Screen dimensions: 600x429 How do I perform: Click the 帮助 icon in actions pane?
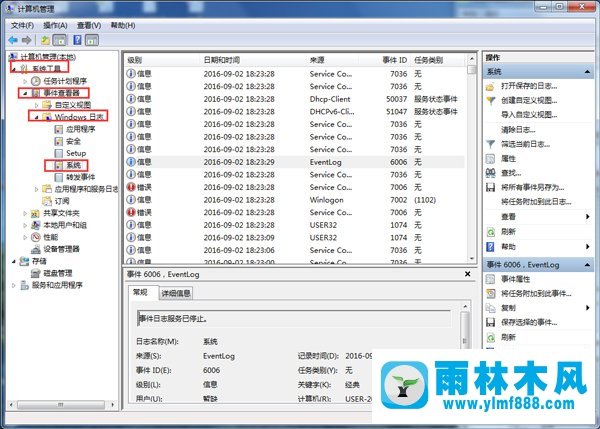491,247
